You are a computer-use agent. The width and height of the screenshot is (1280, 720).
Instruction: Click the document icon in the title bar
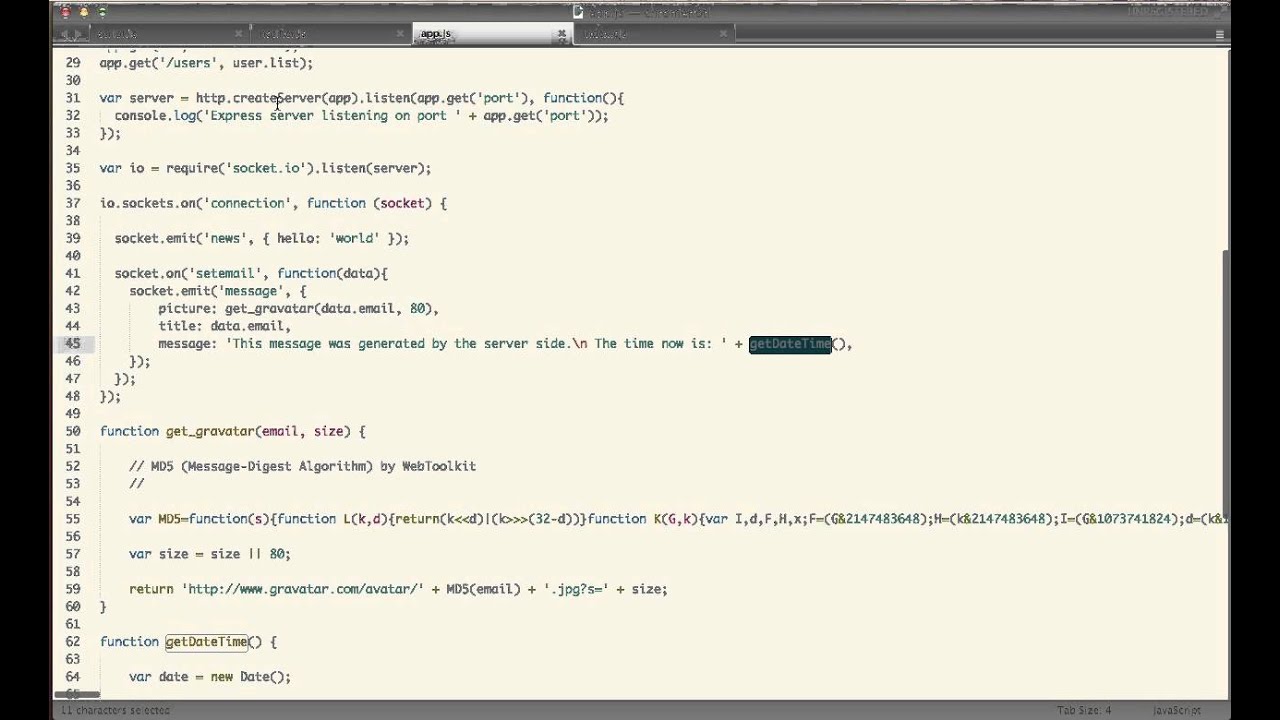(578, 12)
